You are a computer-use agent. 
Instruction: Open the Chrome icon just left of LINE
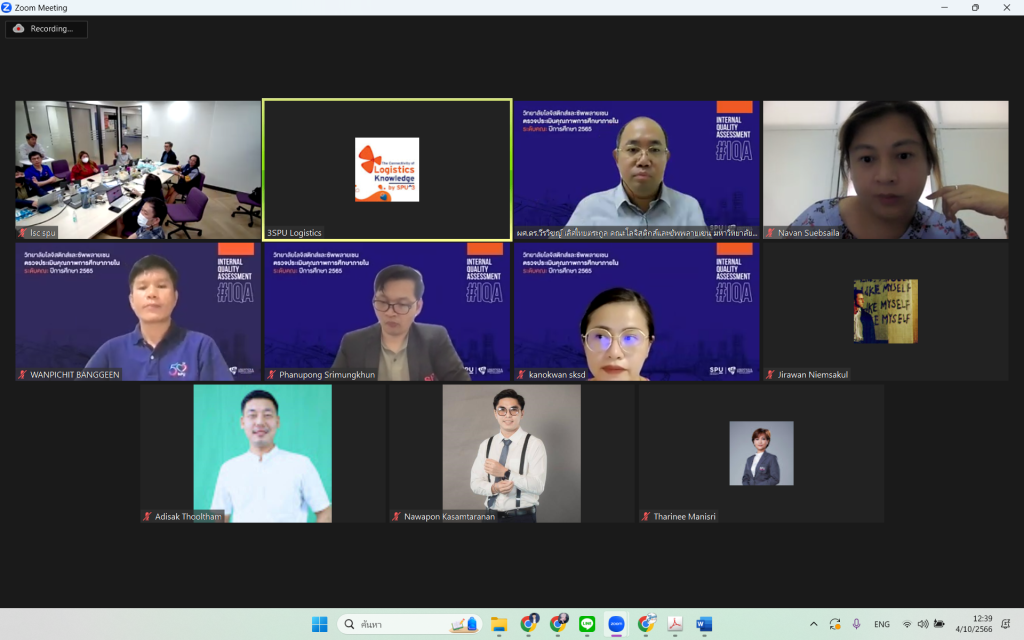(x=558, y=624)
